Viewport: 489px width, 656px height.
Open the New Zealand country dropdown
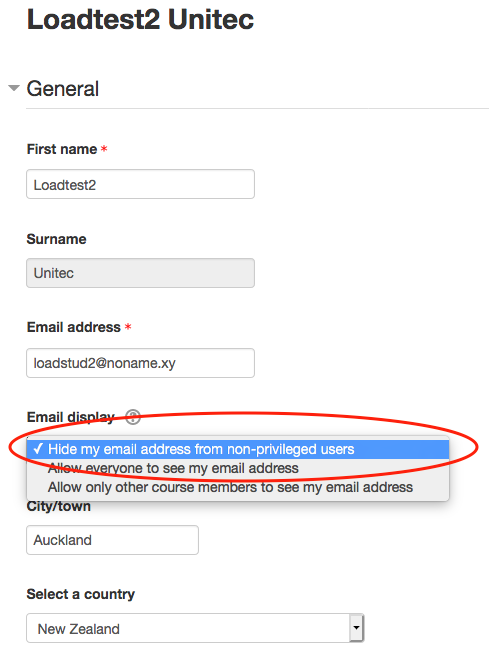coord(195,628)
